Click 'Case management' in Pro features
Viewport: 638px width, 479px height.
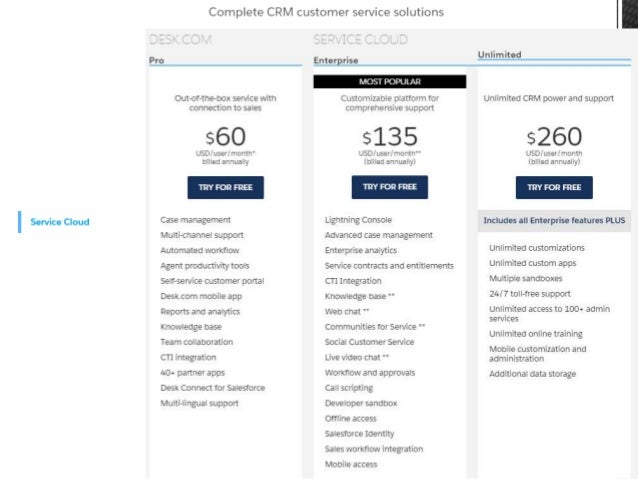[x=195, y=220]
